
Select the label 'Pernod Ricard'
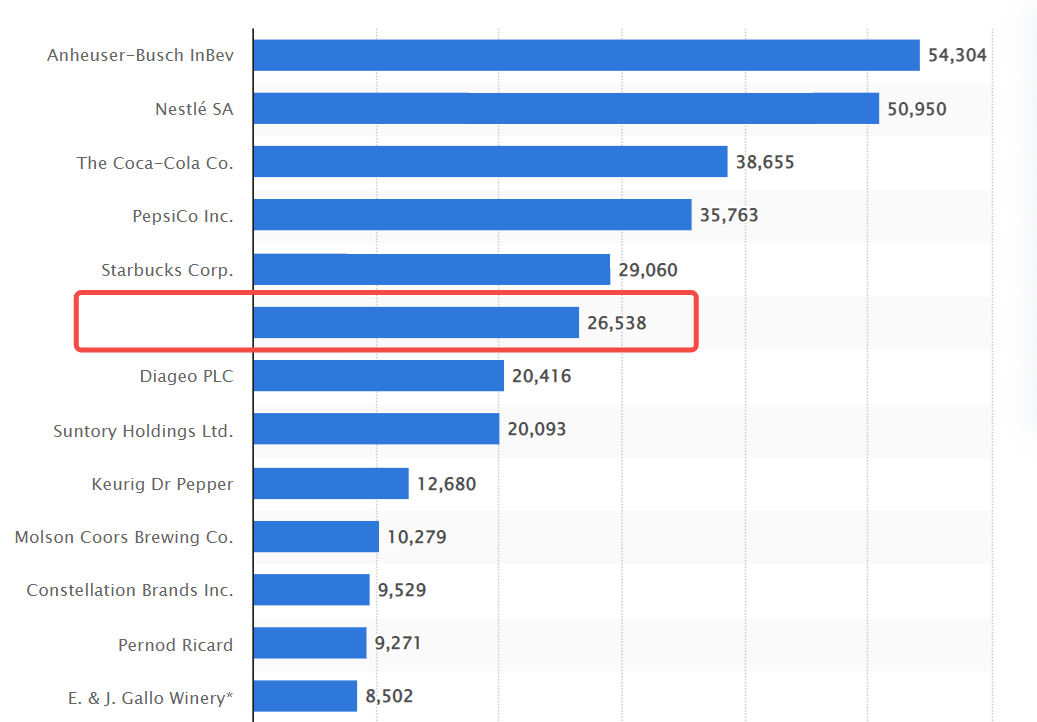point(176,645)
